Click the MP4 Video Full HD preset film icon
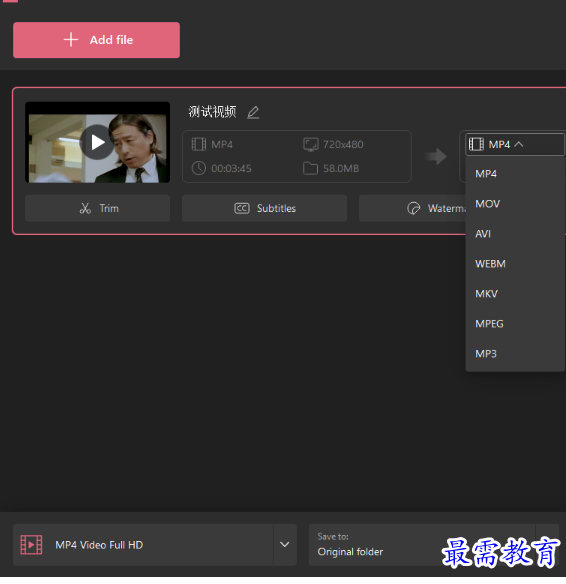The width and height of the screenshot is (566, 584). 31,545
